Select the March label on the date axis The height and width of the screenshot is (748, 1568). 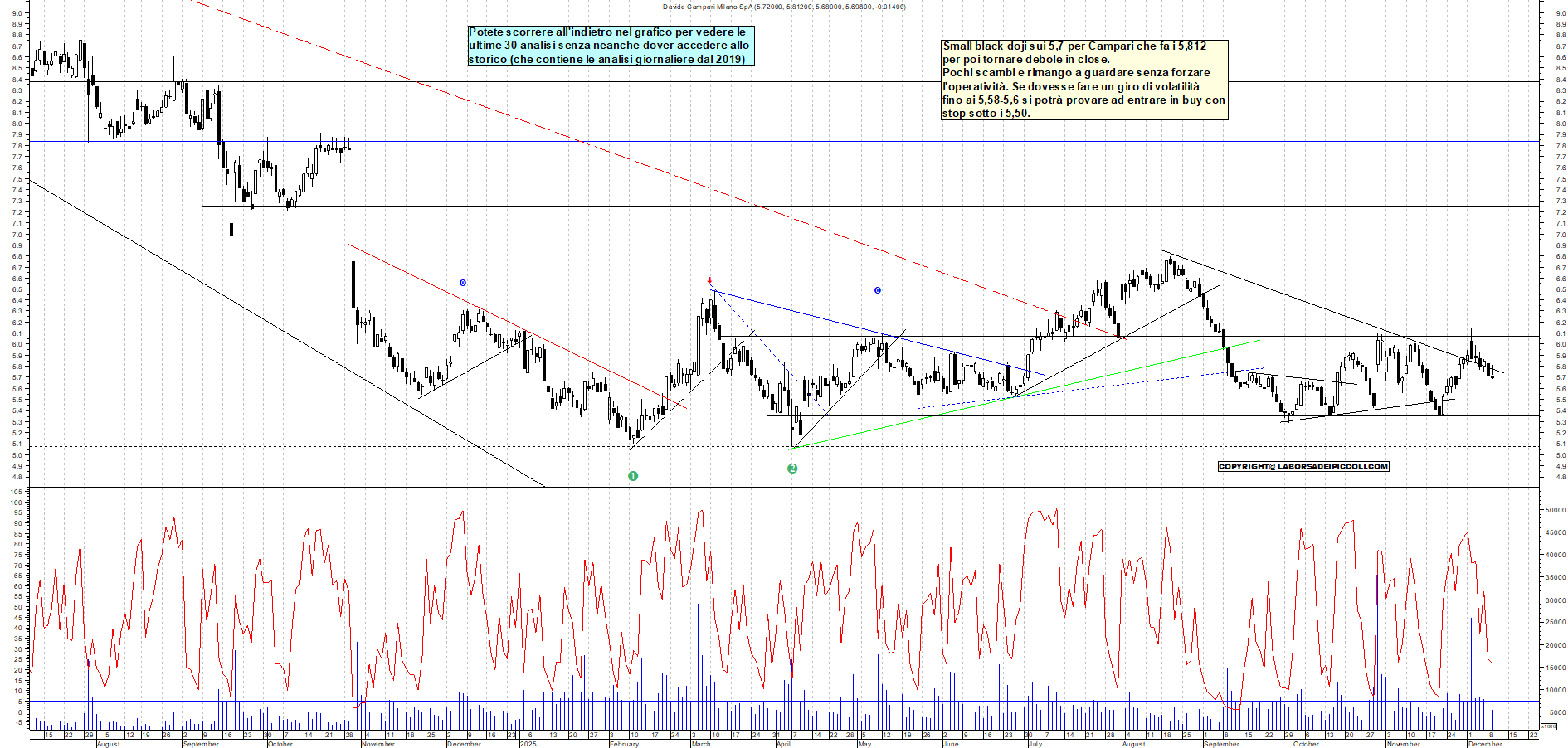click(701, 744)
